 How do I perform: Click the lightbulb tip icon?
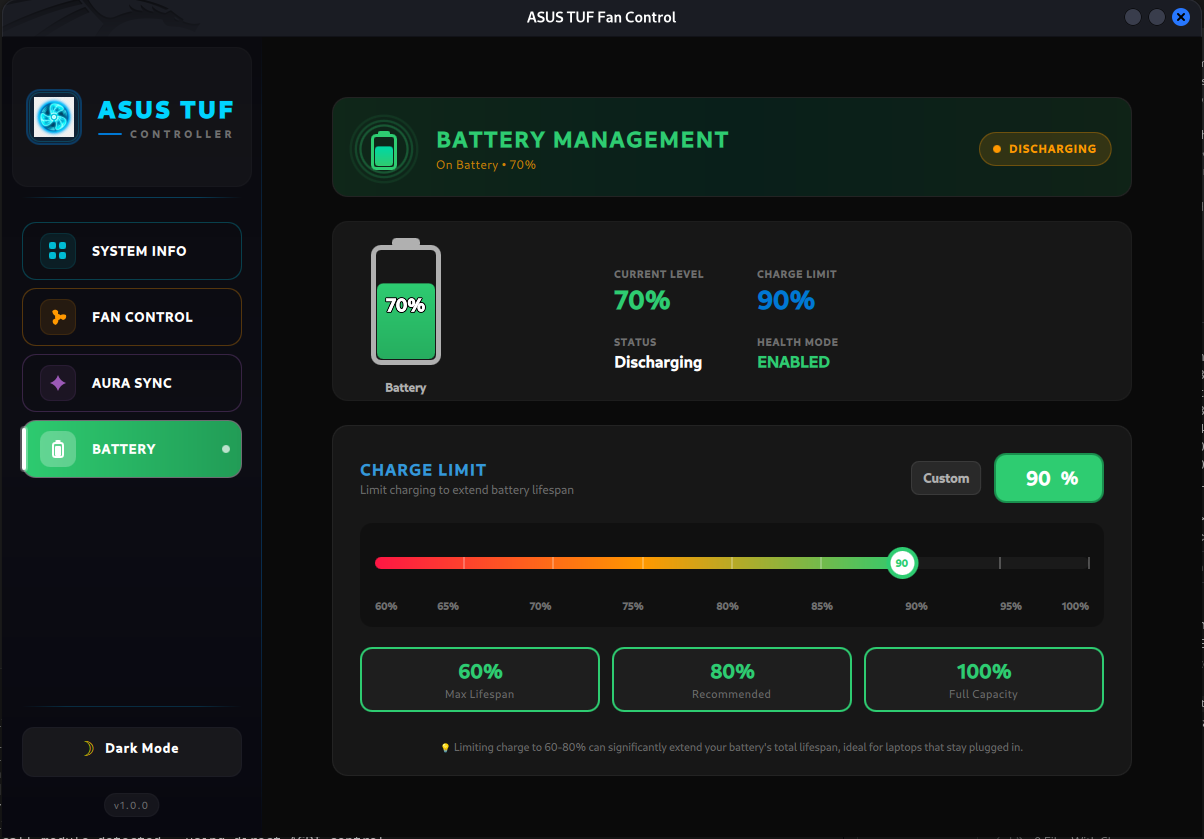(x=445, y=747)
